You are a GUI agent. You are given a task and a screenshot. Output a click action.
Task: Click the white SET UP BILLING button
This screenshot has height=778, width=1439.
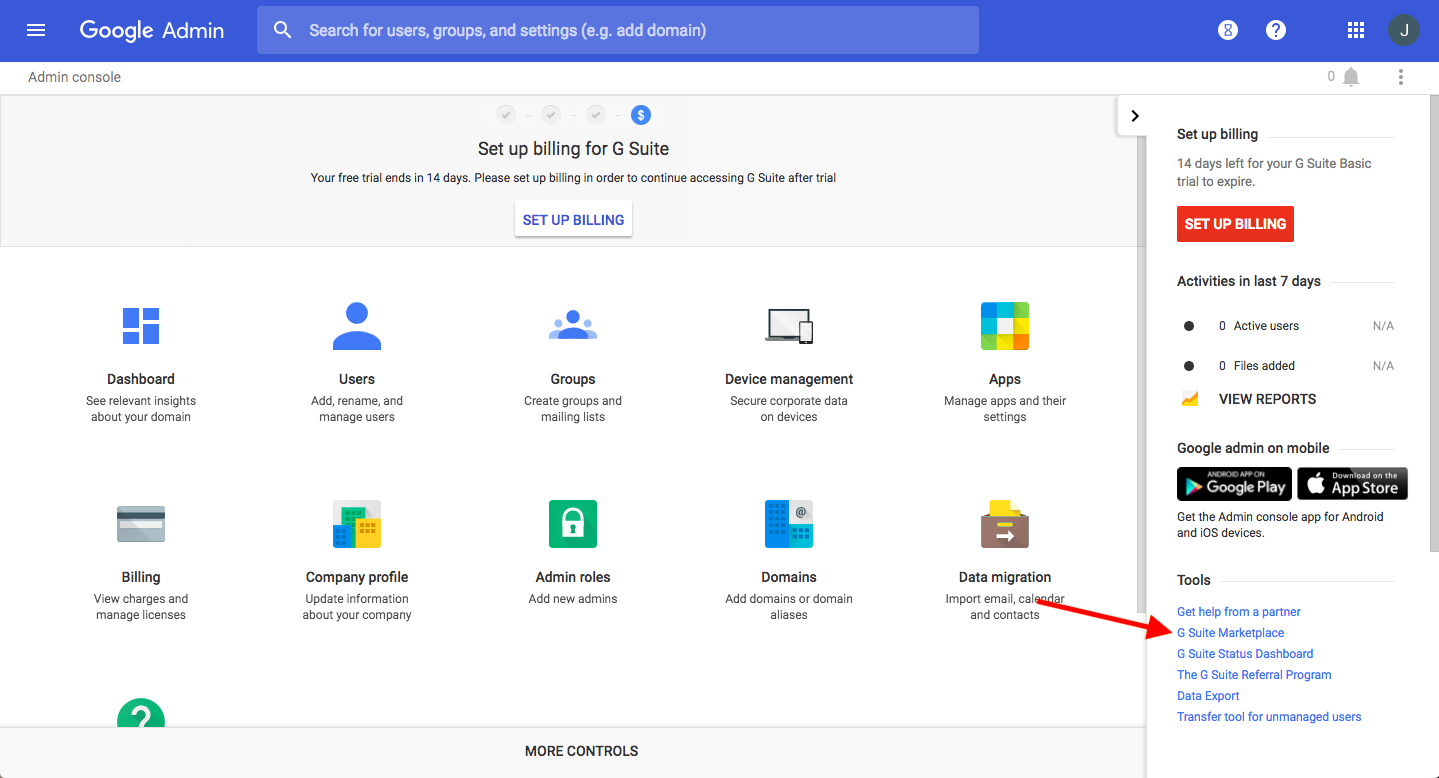click(573, 220)
